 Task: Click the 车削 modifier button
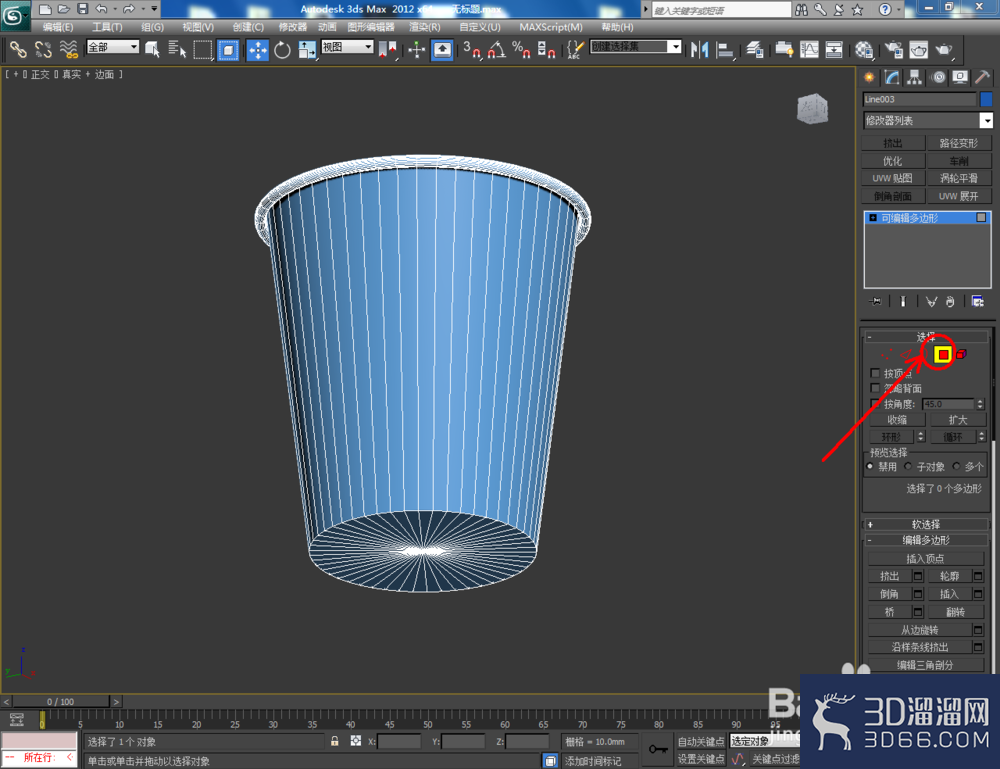(959, 161)
